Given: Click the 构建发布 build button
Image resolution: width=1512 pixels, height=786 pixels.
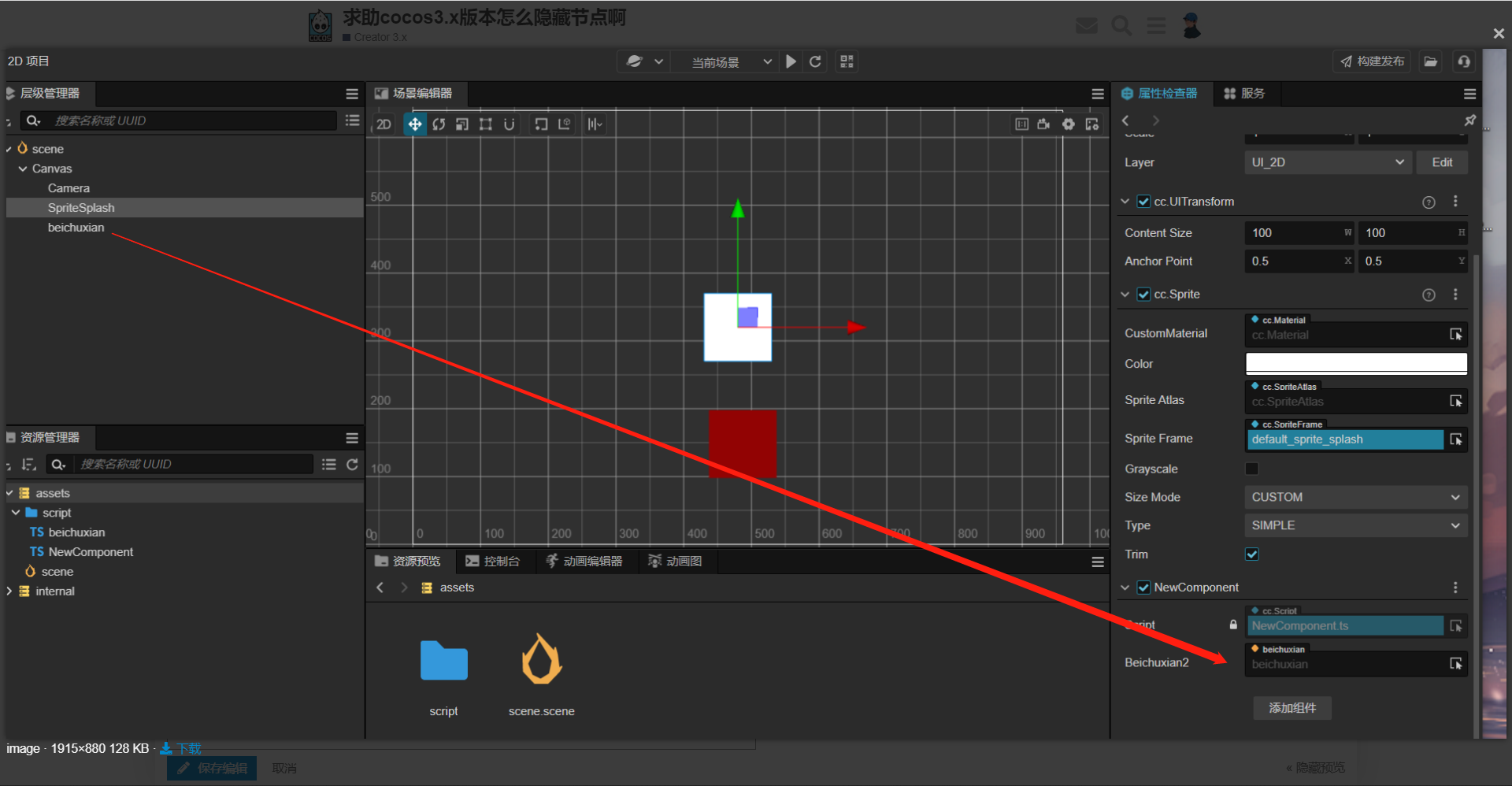Looking at the screenshot, I should pos(1373,61).
